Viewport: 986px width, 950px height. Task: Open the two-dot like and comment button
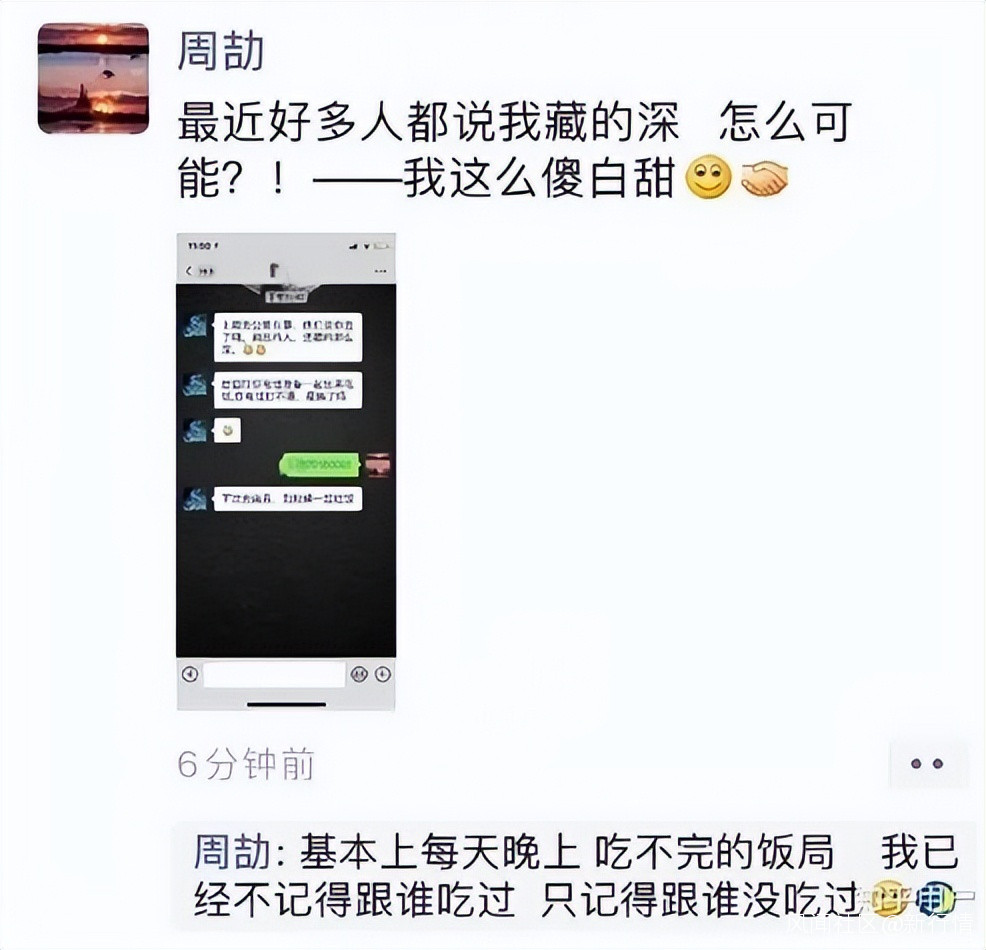point(927,764)
